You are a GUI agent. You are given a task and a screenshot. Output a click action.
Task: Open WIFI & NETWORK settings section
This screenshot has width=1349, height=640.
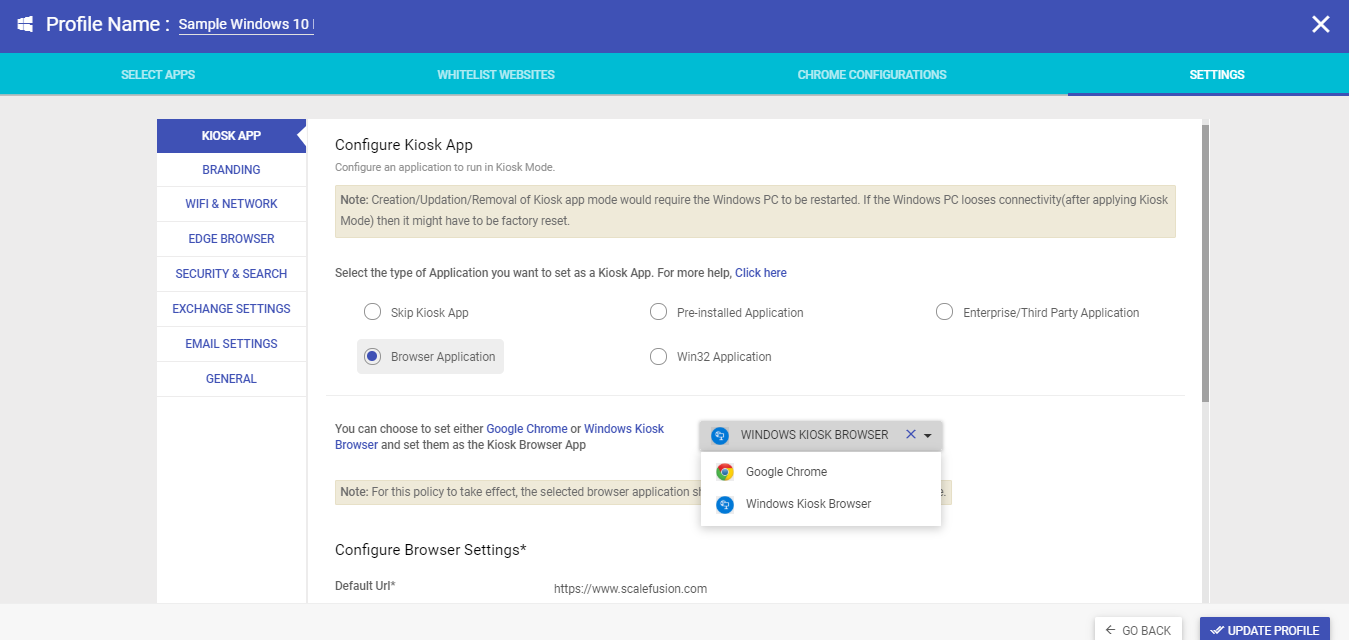[x=231, y=204]
